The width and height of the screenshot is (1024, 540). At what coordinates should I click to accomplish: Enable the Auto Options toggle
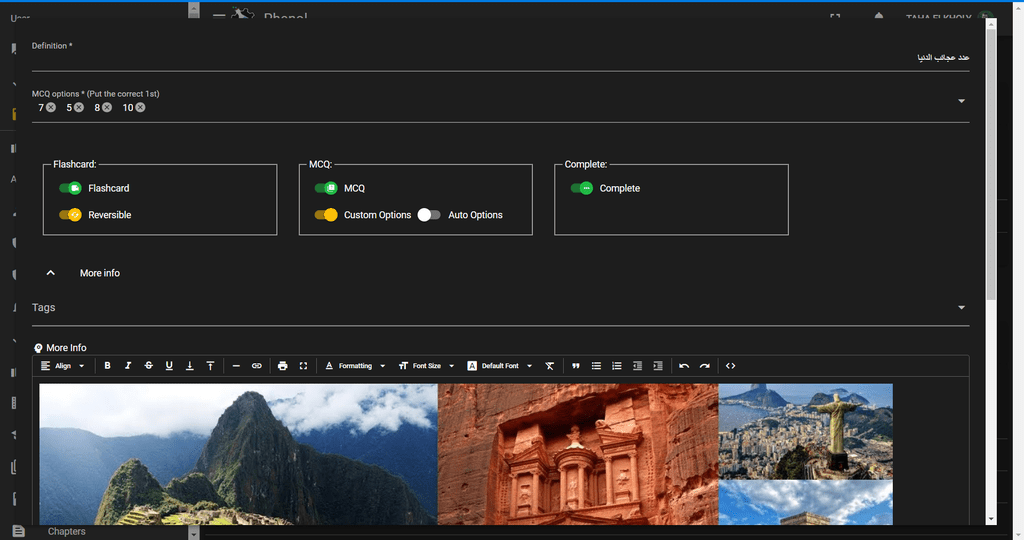tap(429, 215)
